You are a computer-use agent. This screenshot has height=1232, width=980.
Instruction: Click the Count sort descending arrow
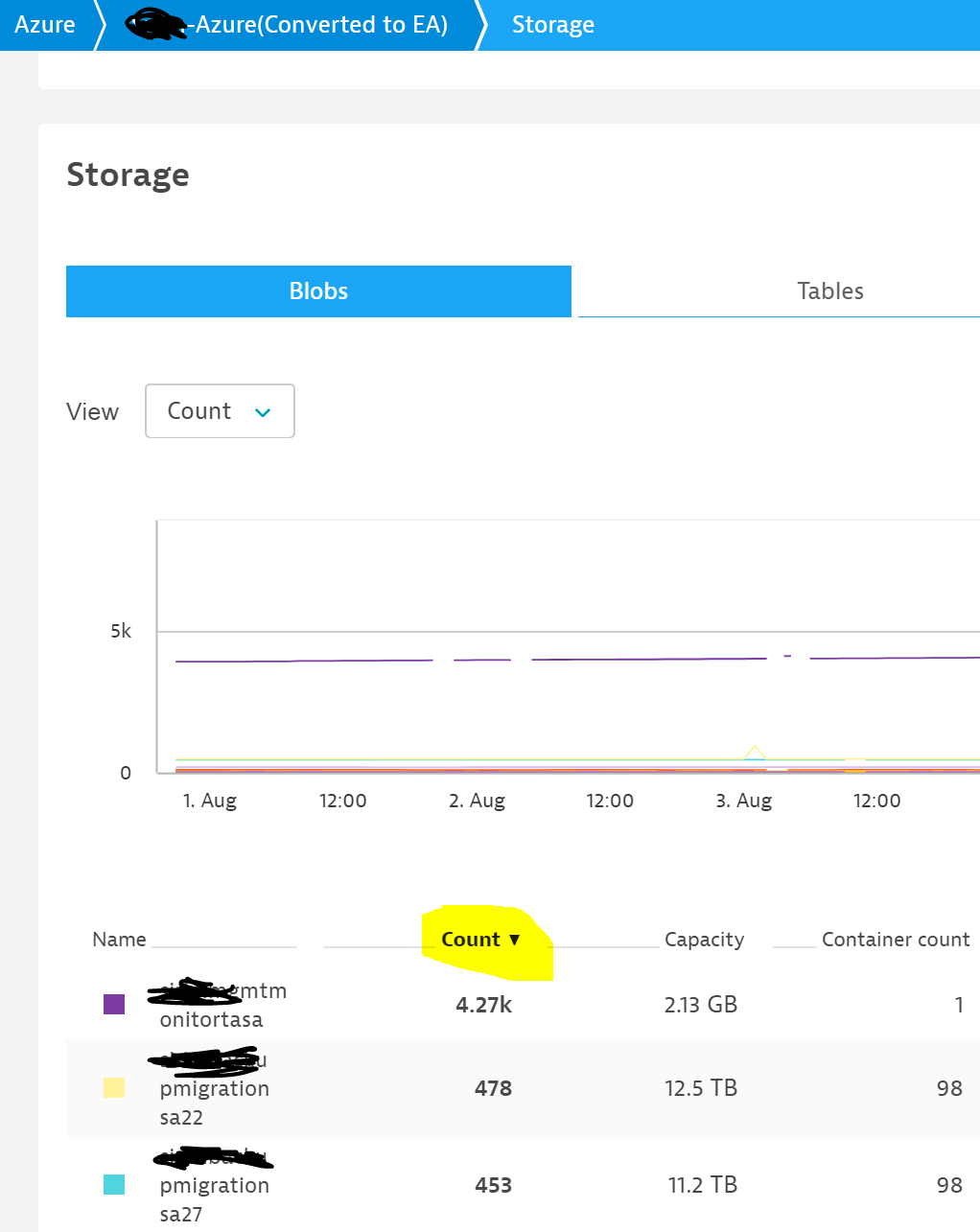pyautogui.click(x=515, y=940)
